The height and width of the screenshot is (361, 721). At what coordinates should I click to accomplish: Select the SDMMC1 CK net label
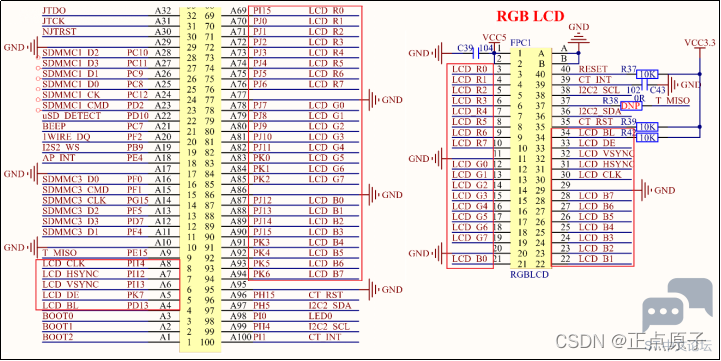(70, 95)
